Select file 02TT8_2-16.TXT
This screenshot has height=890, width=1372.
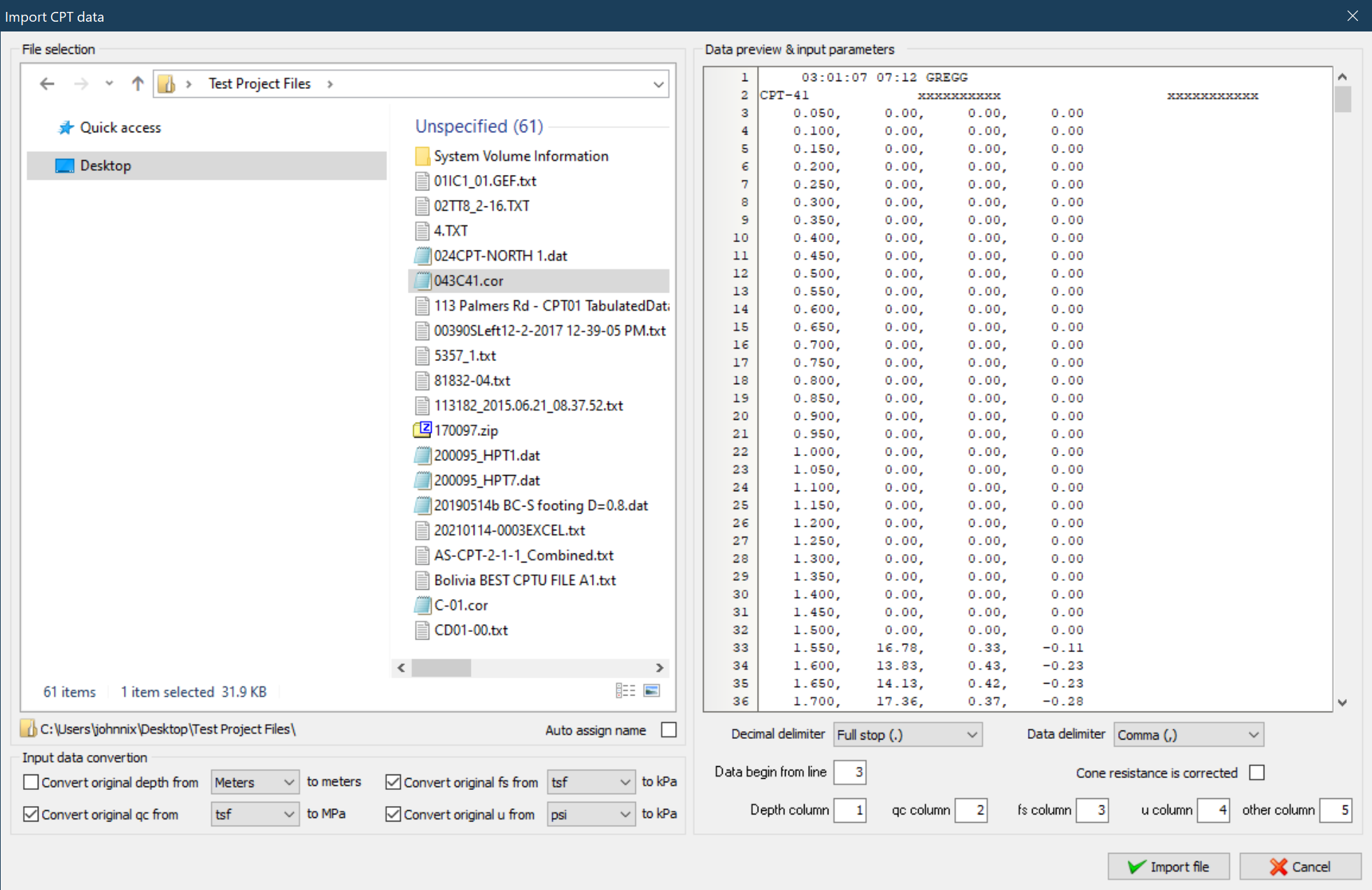(481, 206)
